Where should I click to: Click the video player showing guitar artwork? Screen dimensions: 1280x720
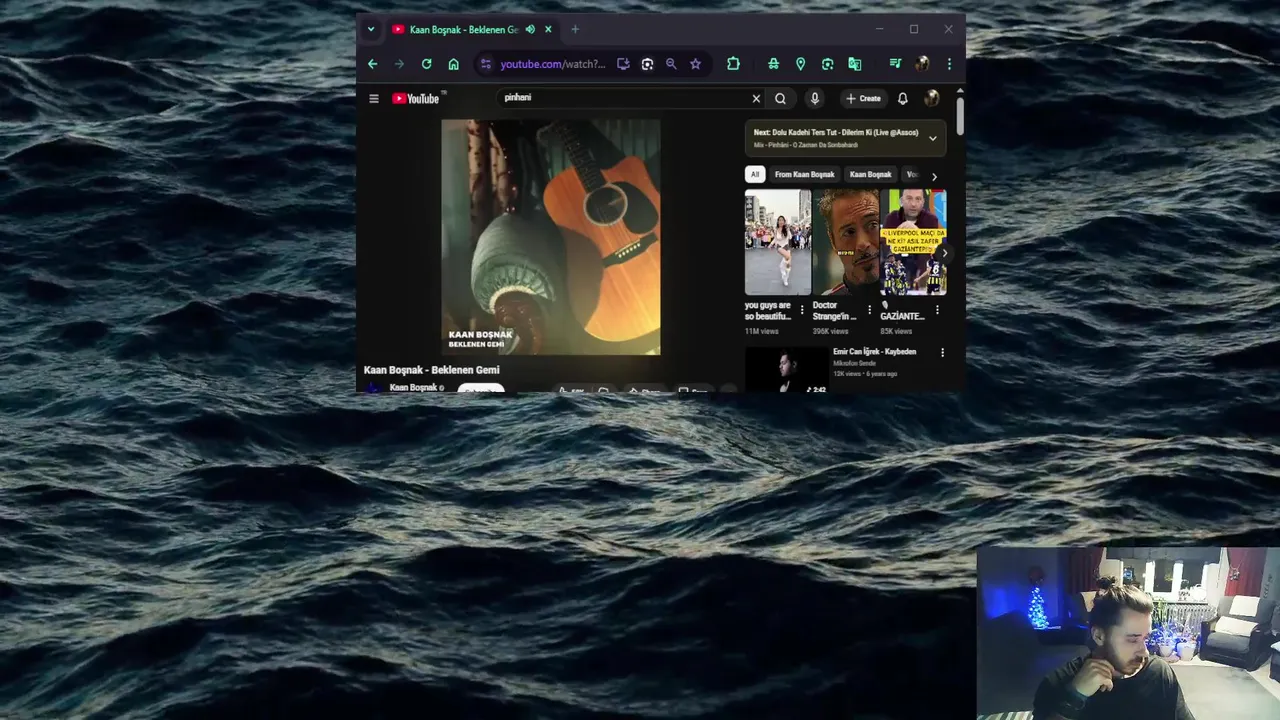(x=550, y=237)
